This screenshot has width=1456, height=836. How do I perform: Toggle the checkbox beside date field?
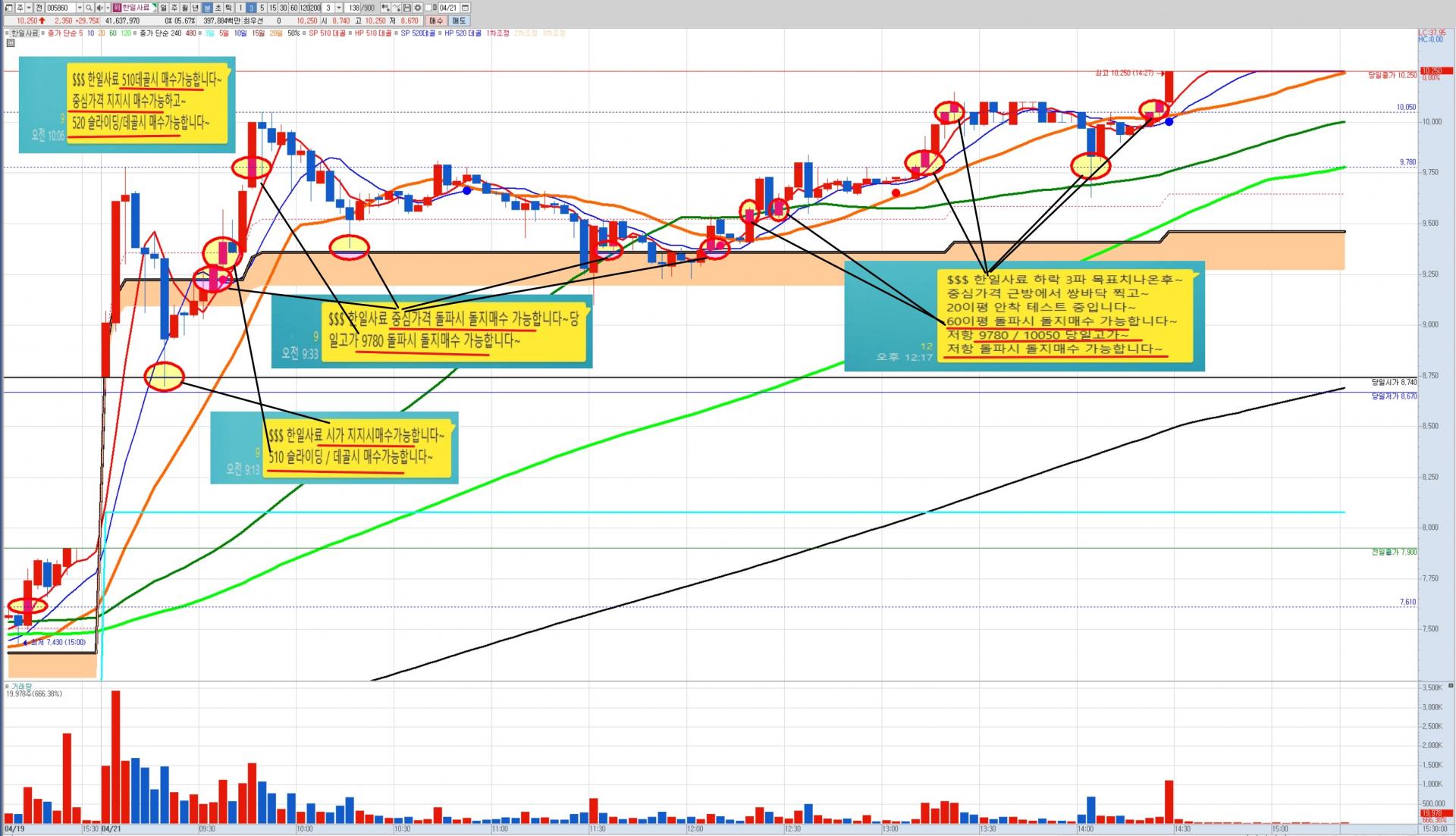428,8
